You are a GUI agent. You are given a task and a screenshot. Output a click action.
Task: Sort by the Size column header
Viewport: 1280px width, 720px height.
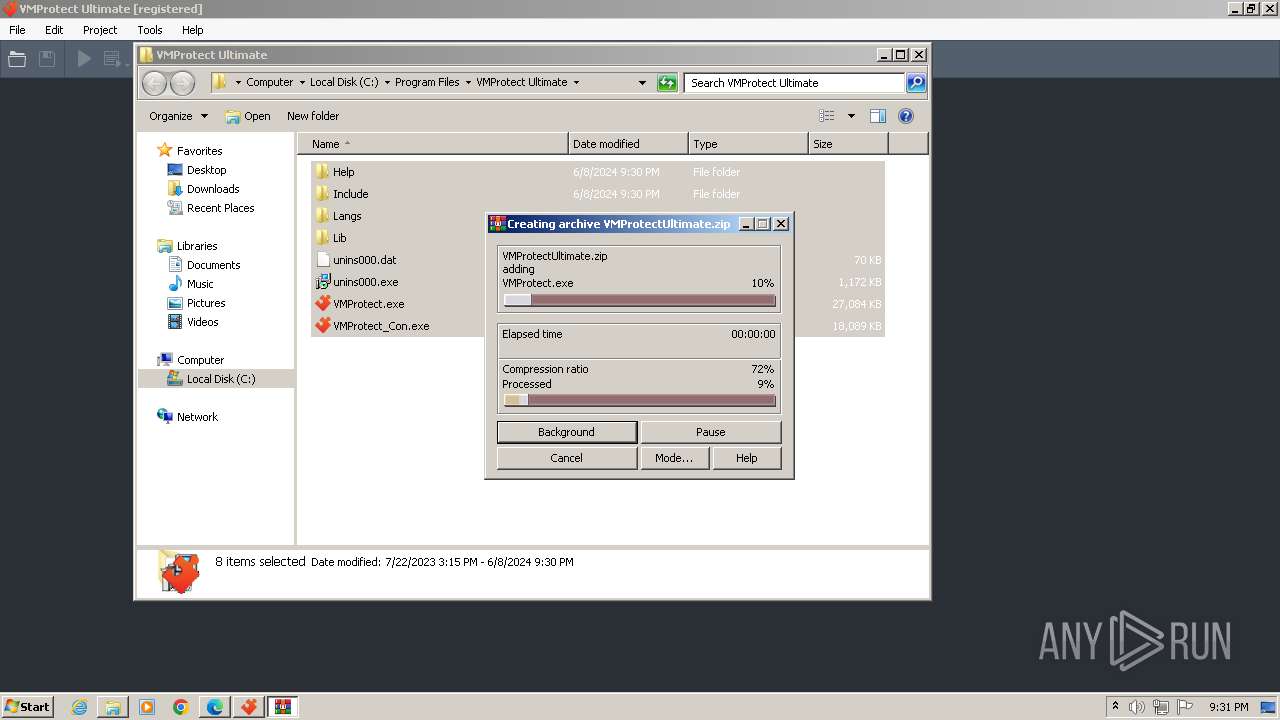[x=848, y=144]
